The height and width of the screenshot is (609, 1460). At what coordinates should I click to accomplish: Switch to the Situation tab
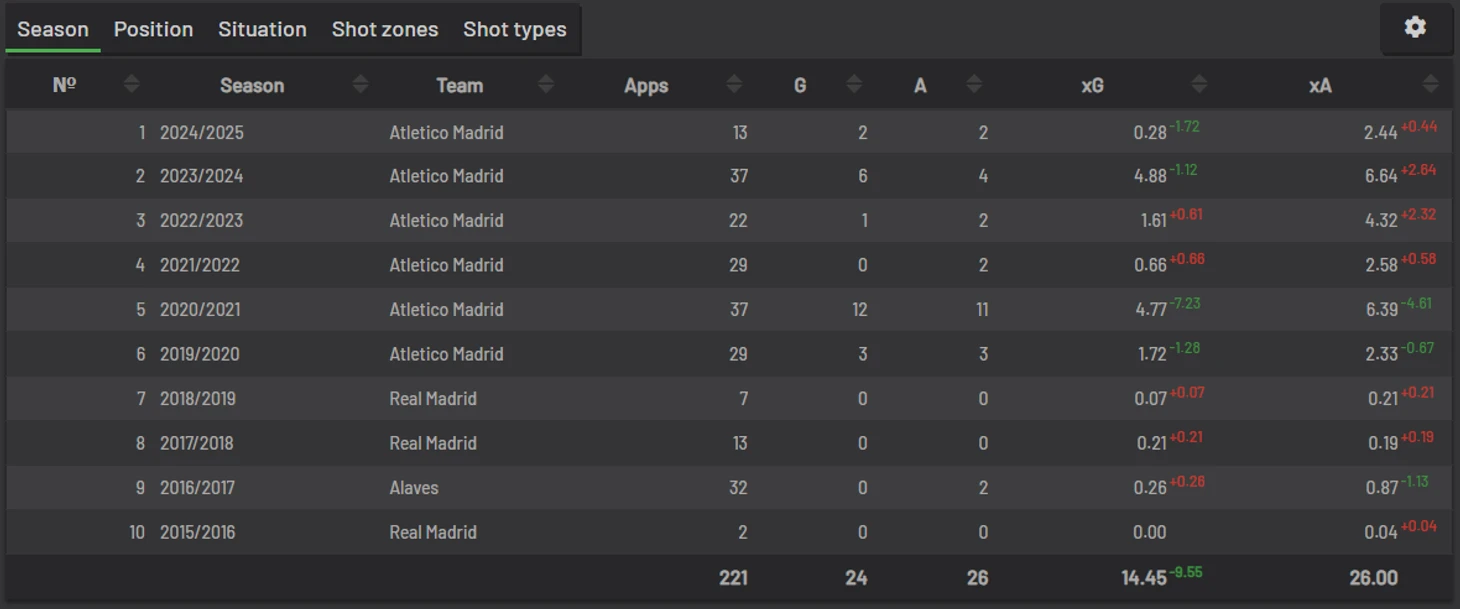(x=262, y=29)
